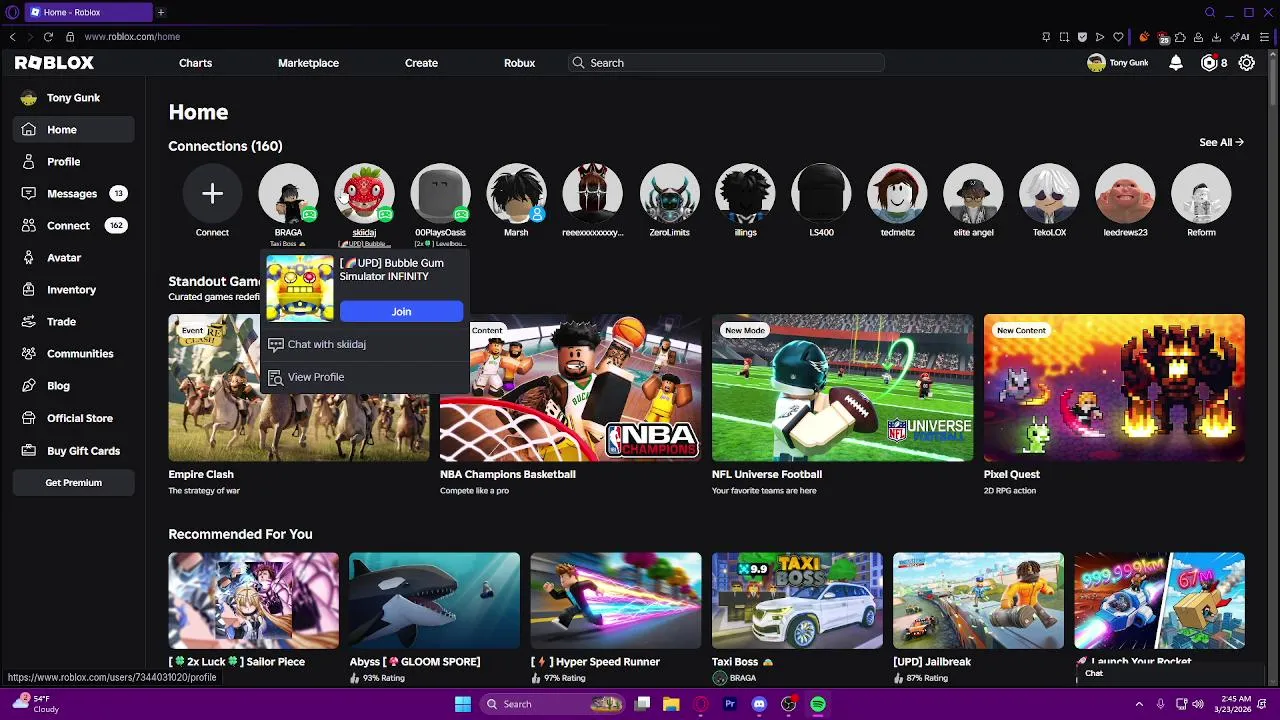Click the Blog icon in sidebar
Screen dimensions: 1280x720
tap(28, 386)
